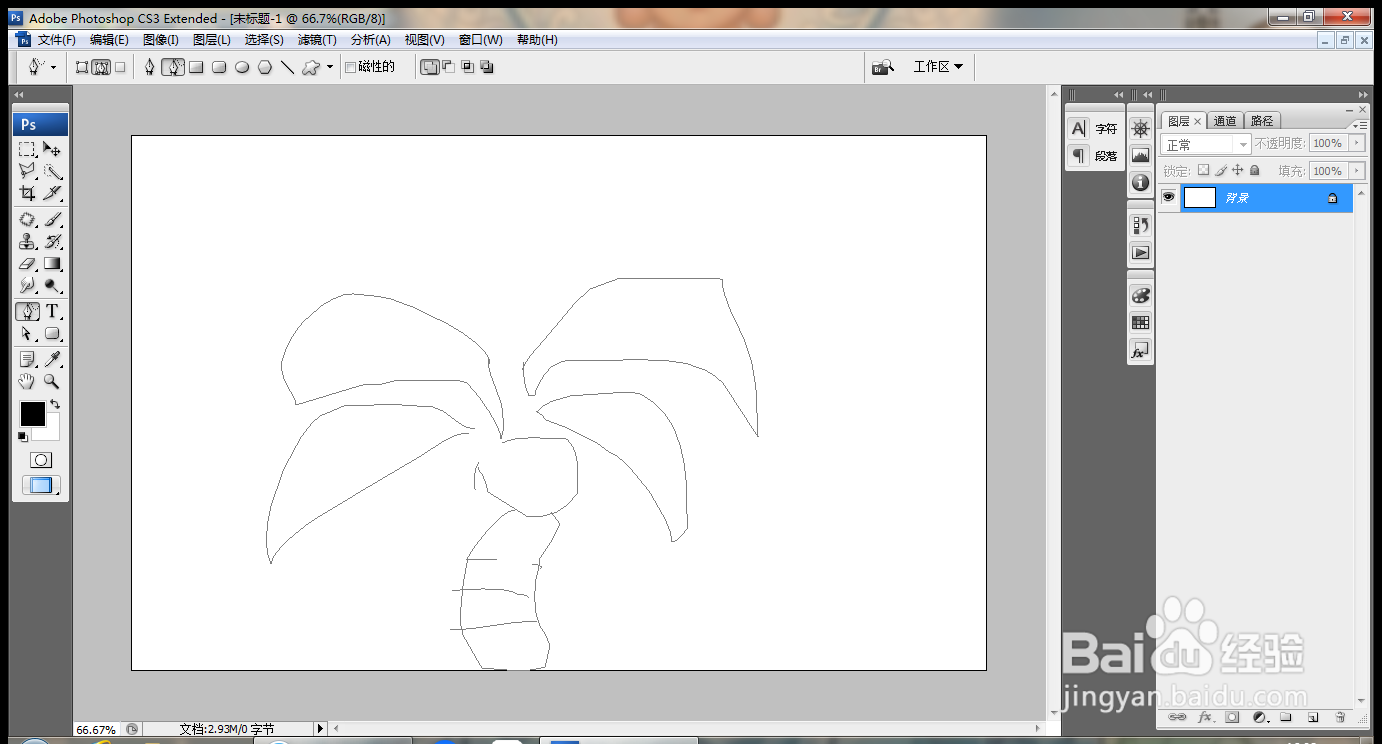Viewport: 1382px width, 744px height.
Task: Open the layer style fx menu
Action: (1205, 717)
